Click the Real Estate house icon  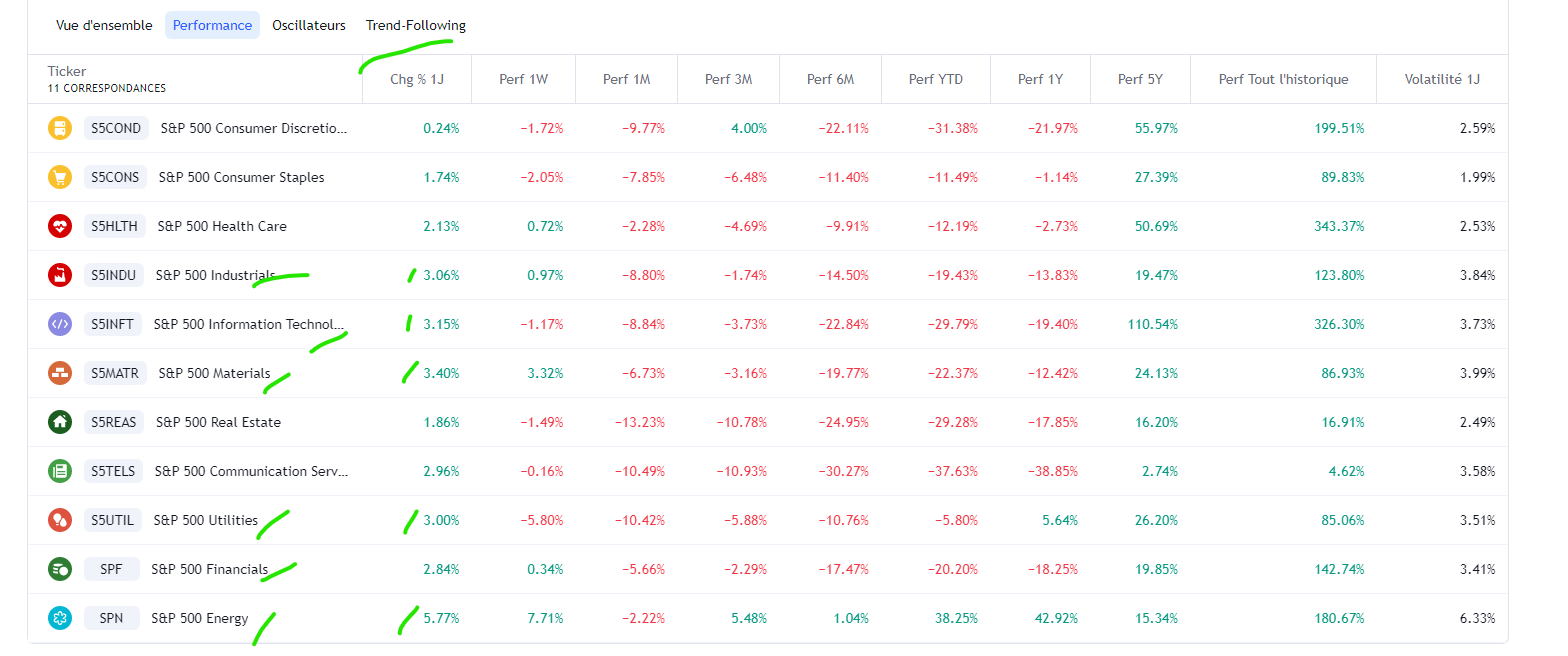pyautogui.click(x=60, y=422)
